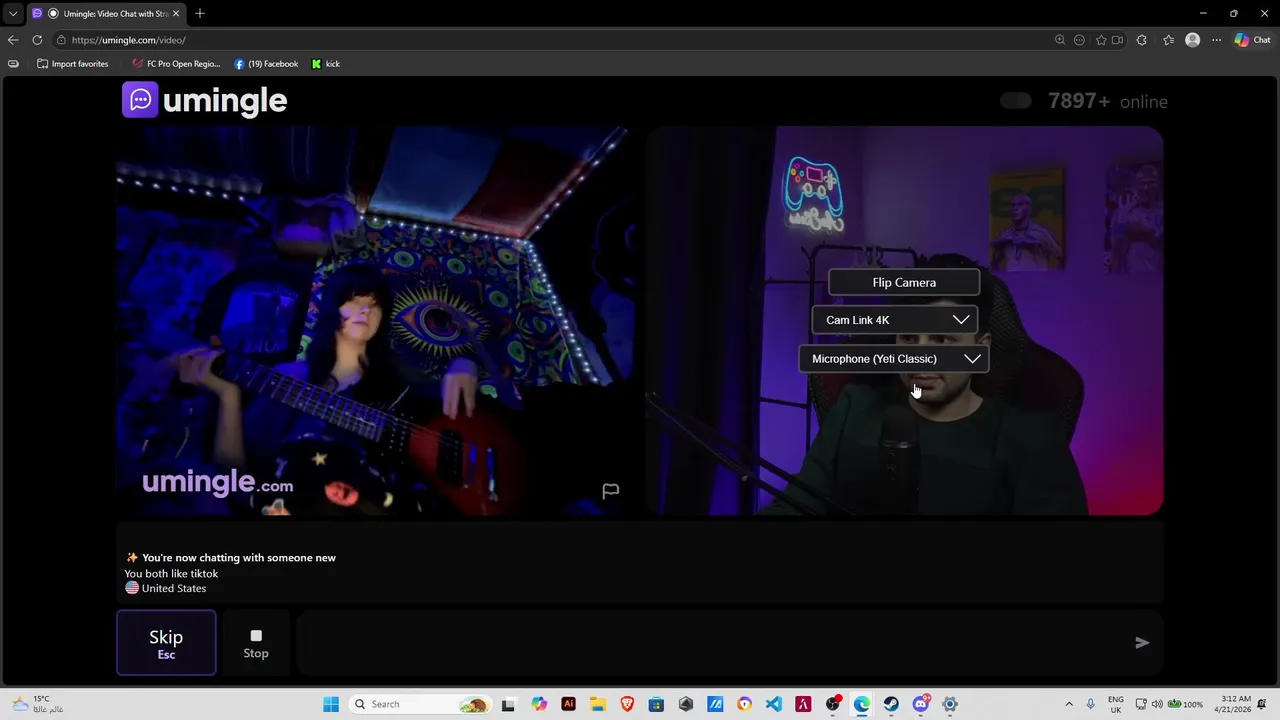
Task: Click the Flip Camera button
Action: coord(904,283)
